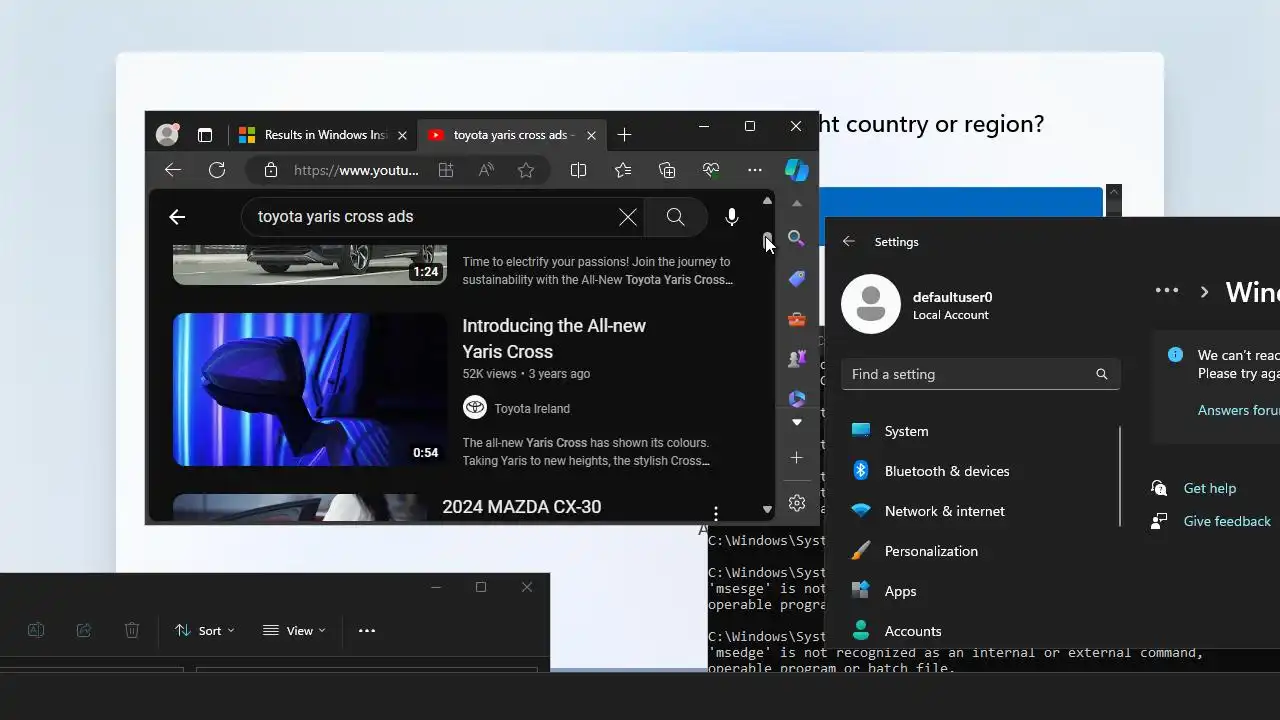The height and width of the screenshot is (720, 1280).
Task: Open defaultuser0 account in Settings
Action: coord(917,304)
